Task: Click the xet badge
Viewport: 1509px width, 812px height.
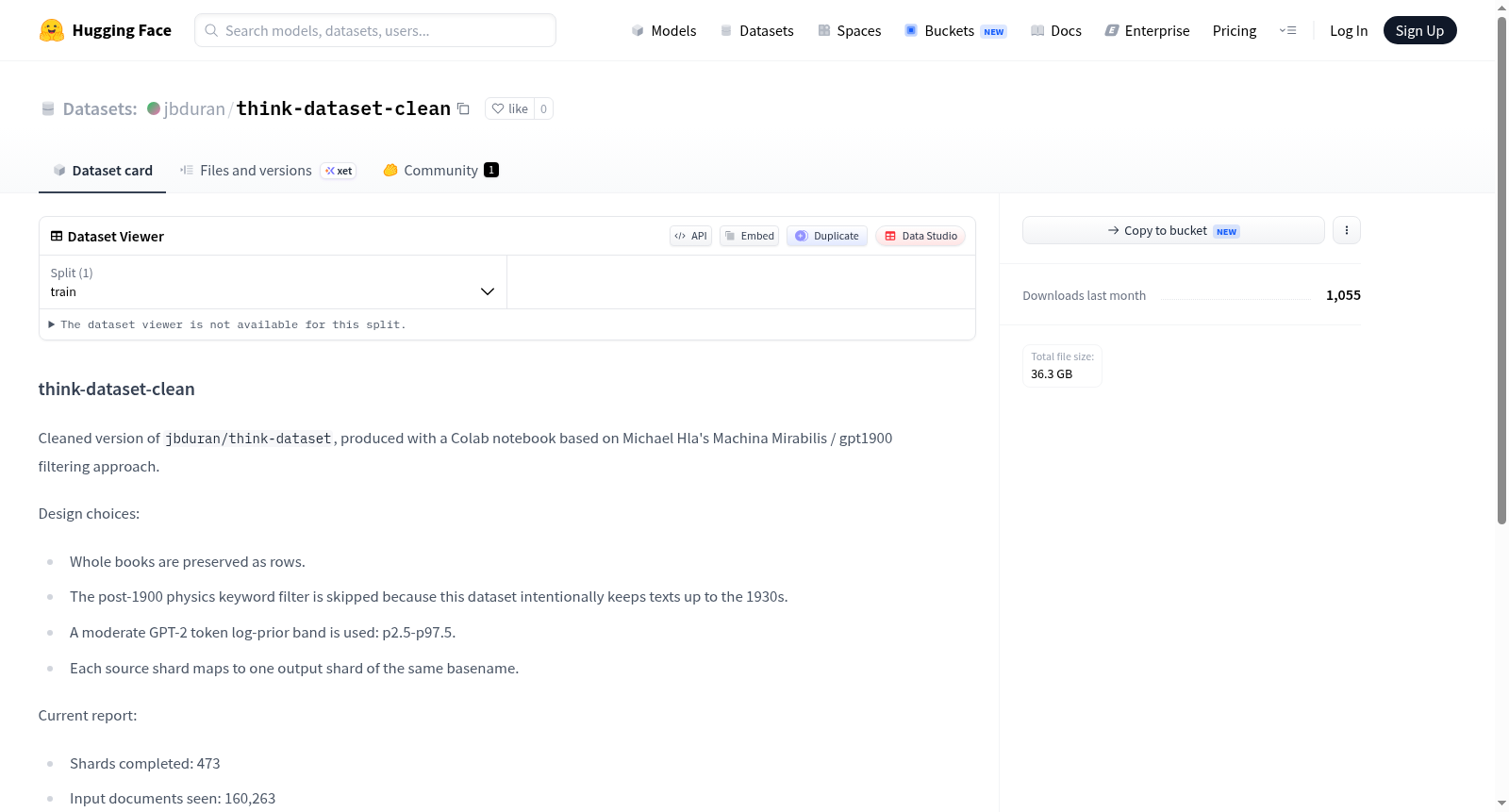Action: 339,171
